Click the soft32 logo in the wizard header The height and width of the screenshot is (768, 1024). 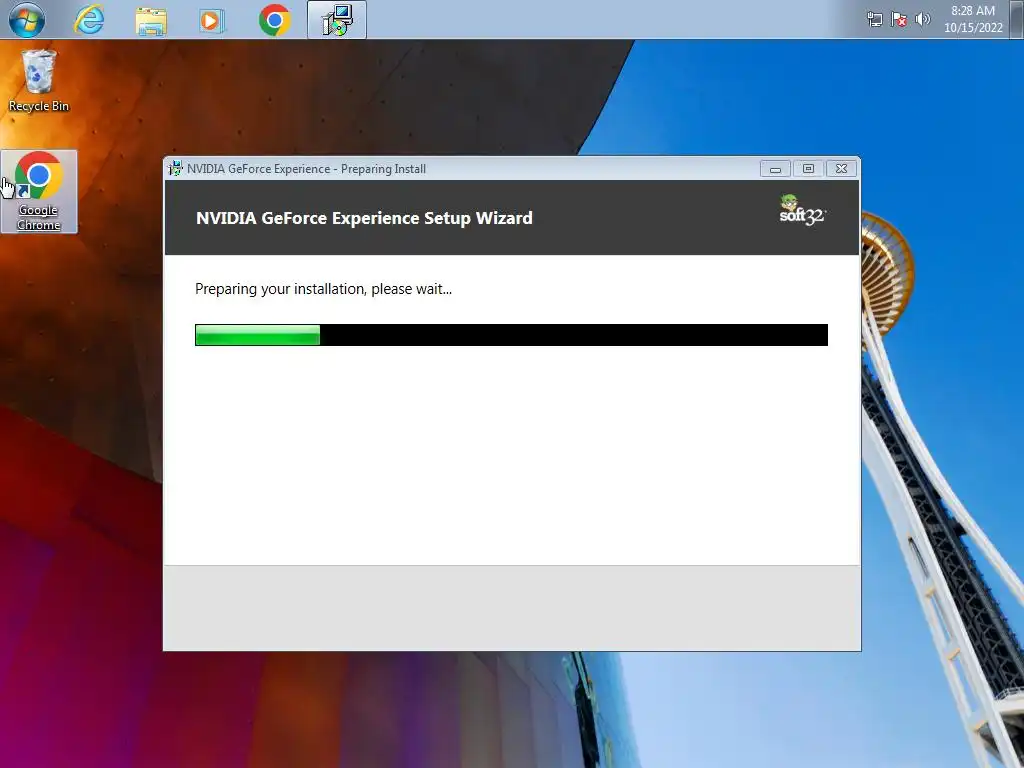[803, 210]
